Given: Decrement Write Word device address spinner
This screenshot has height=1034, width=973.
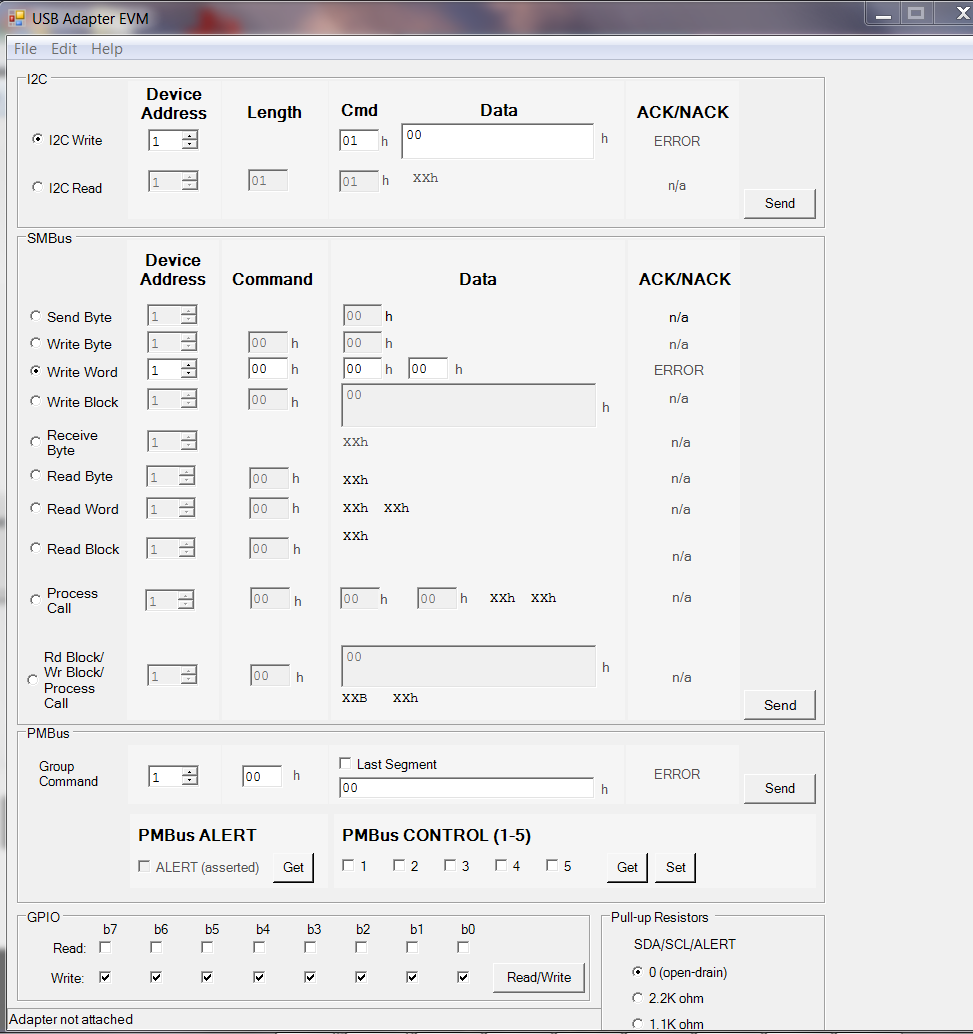Looking at the screenshot, I should [x=189, y=373].
